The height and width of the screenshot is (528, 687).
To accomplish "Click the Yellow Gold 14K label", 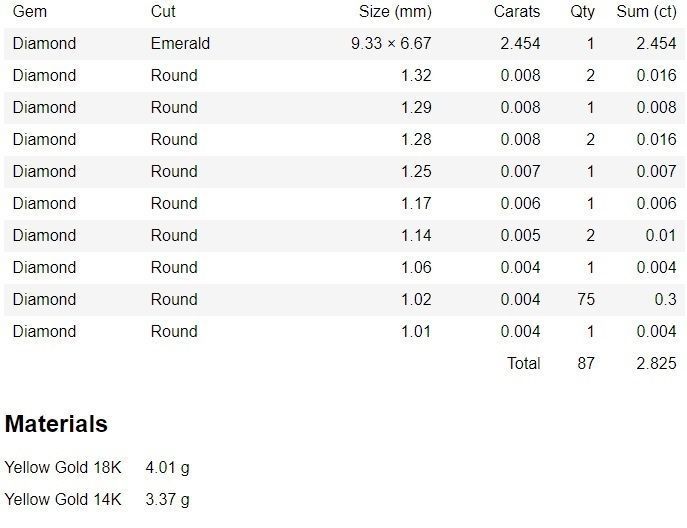I will (63, 499).
